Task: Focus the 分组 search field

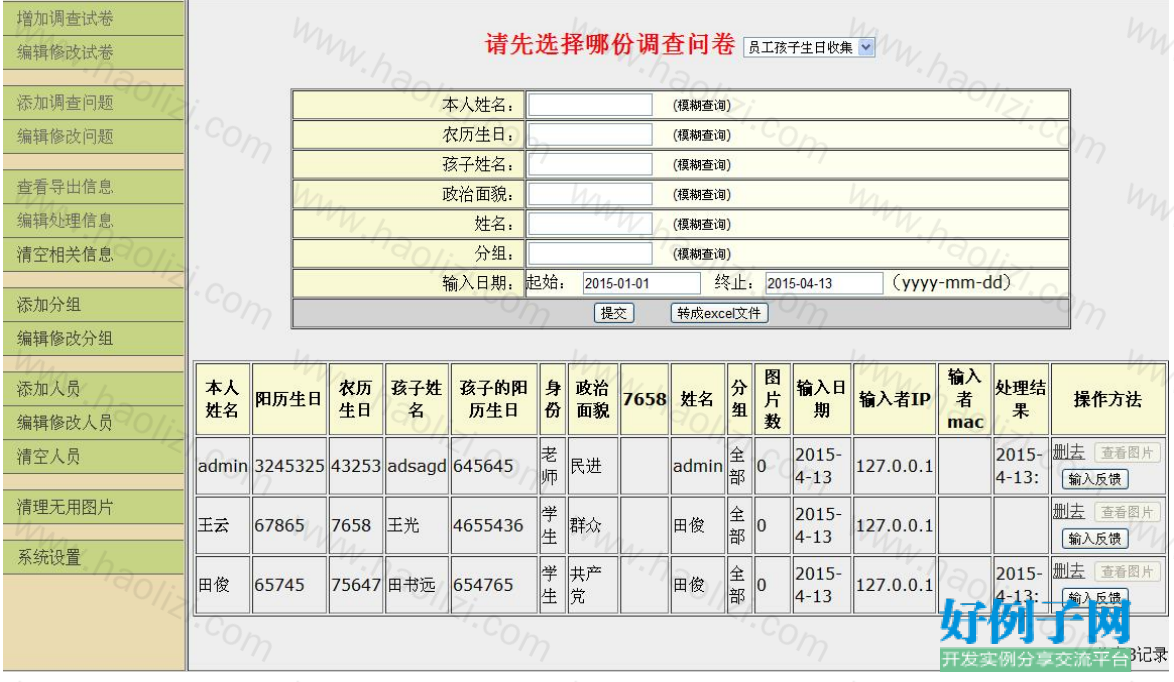Action: (x=590, y=254)
